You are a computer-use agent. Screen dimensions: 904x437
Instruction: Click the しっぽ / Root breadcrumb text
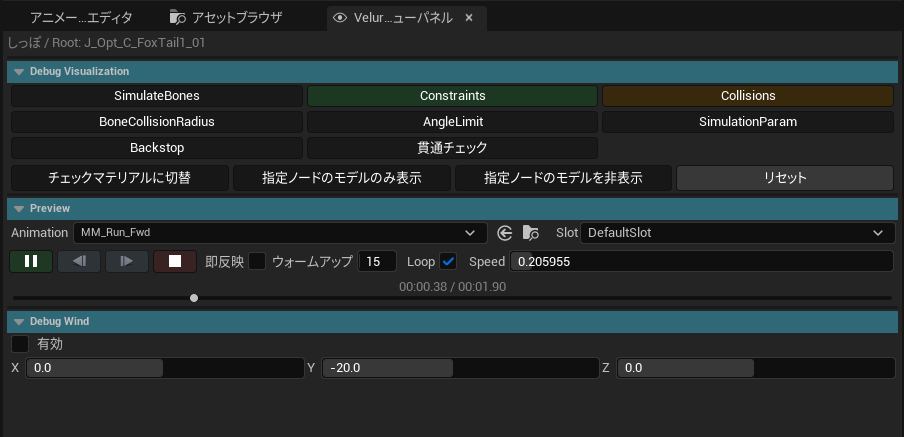point(106,43)
